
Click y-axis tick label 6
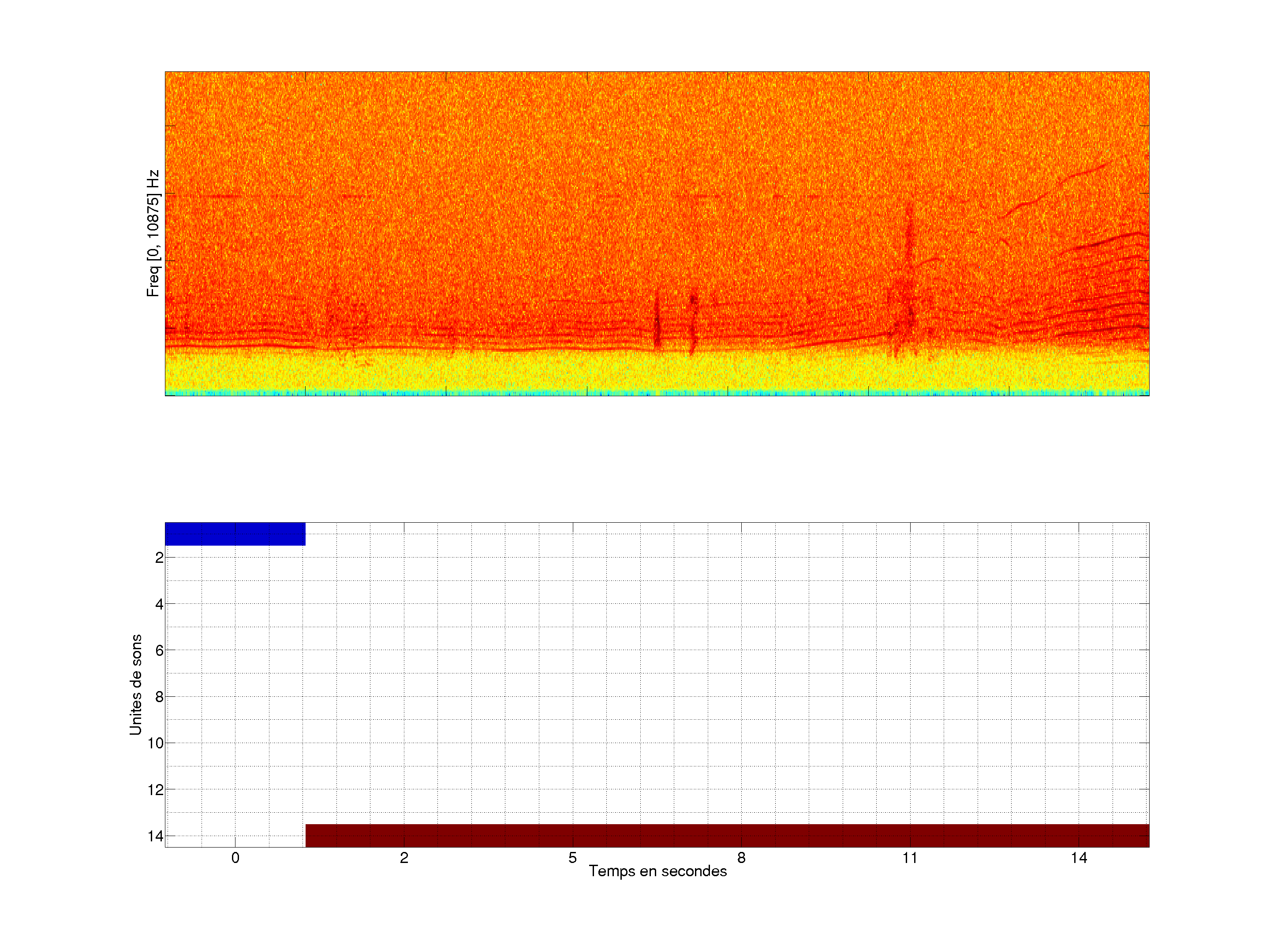(159, 651)
